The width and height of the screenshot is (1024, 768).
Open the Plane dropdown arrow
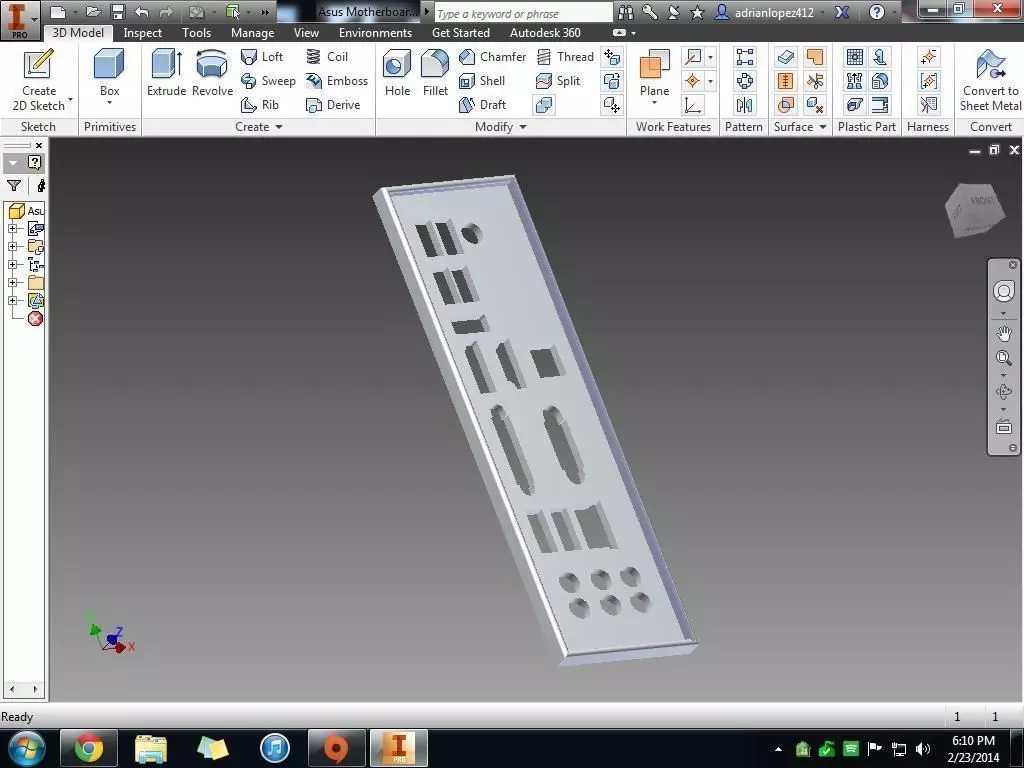[x=654, y=103]
